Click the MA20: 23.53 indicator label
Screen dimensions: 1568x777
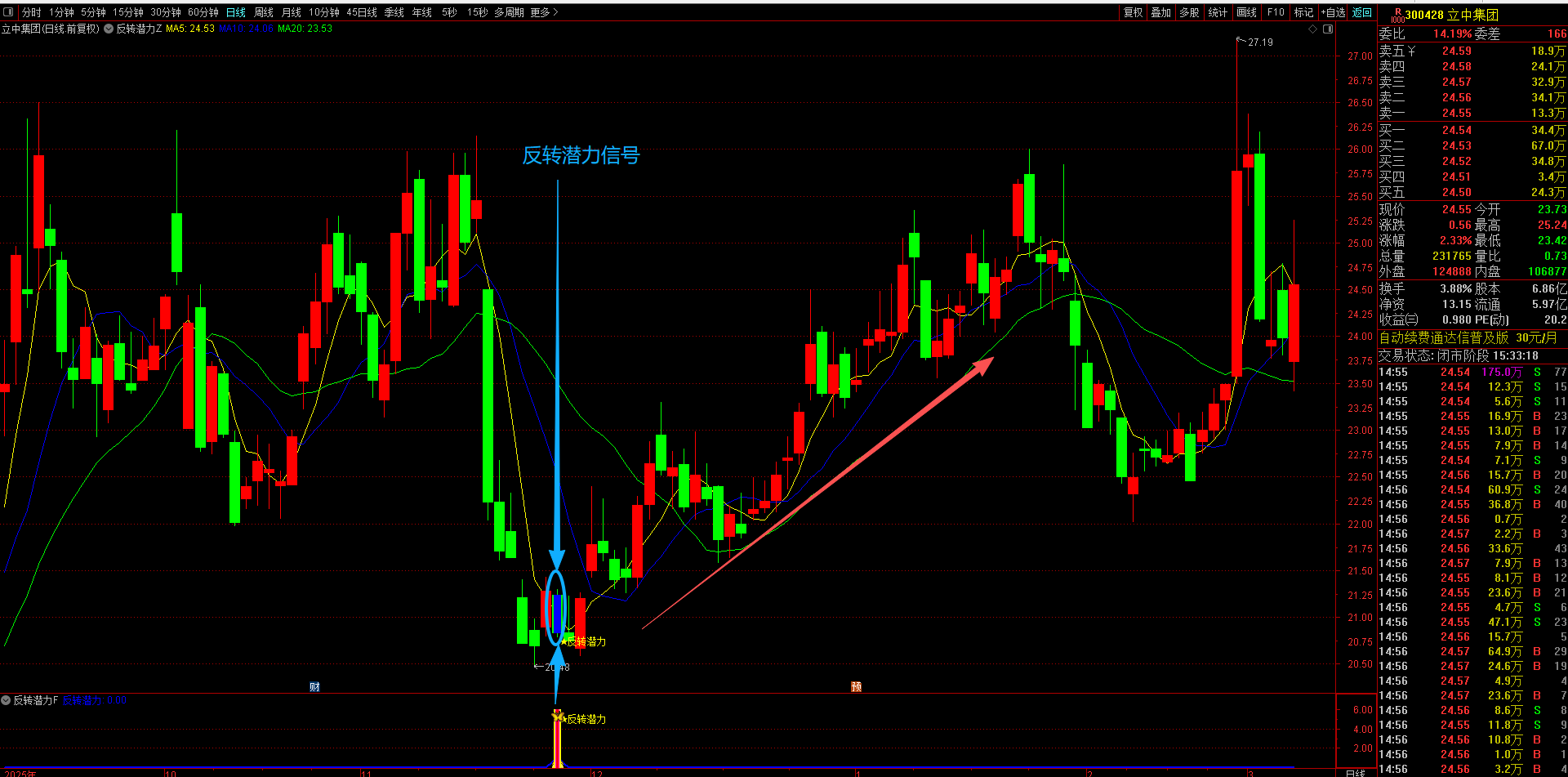(x=305, y=29)
